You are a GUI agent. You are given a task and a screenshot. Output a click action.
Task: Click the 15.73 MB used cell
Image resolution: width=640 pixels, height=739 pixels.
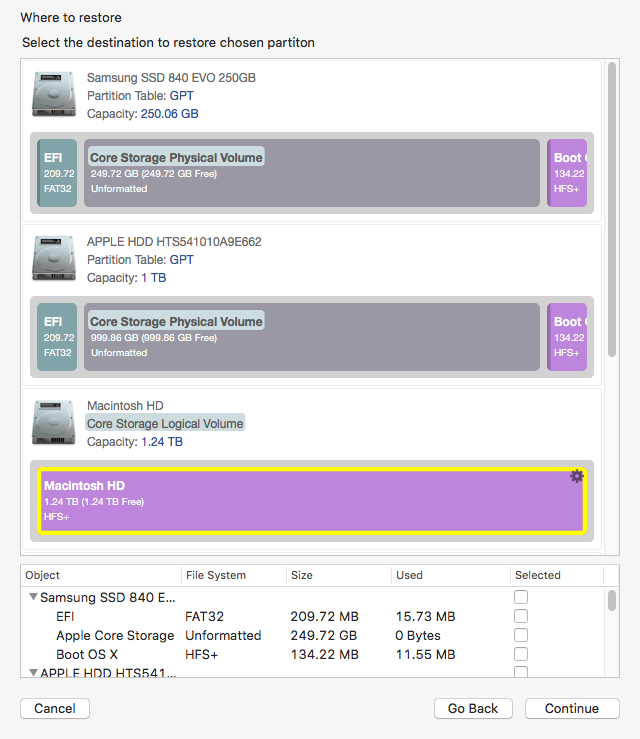[x=426, y=616]
